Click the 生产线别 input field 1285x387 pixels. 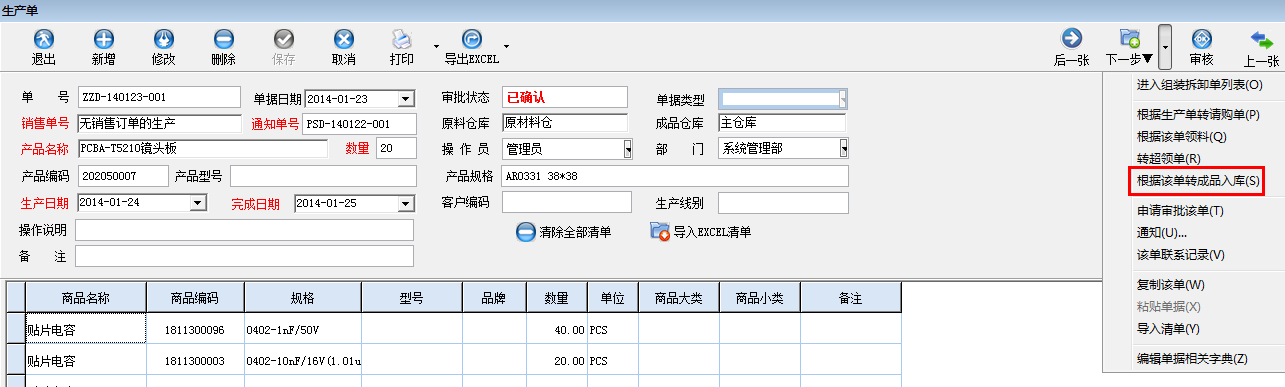tap(783, 203)
